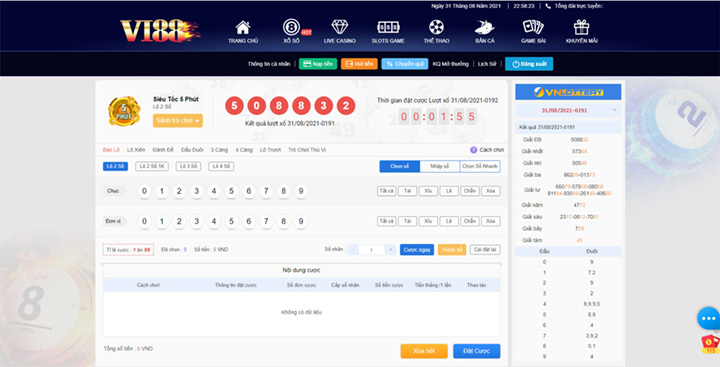Expand the 31/08/2021-0191 draw dropdown
This screenshot has width=720, height=367.
point(615,110)
